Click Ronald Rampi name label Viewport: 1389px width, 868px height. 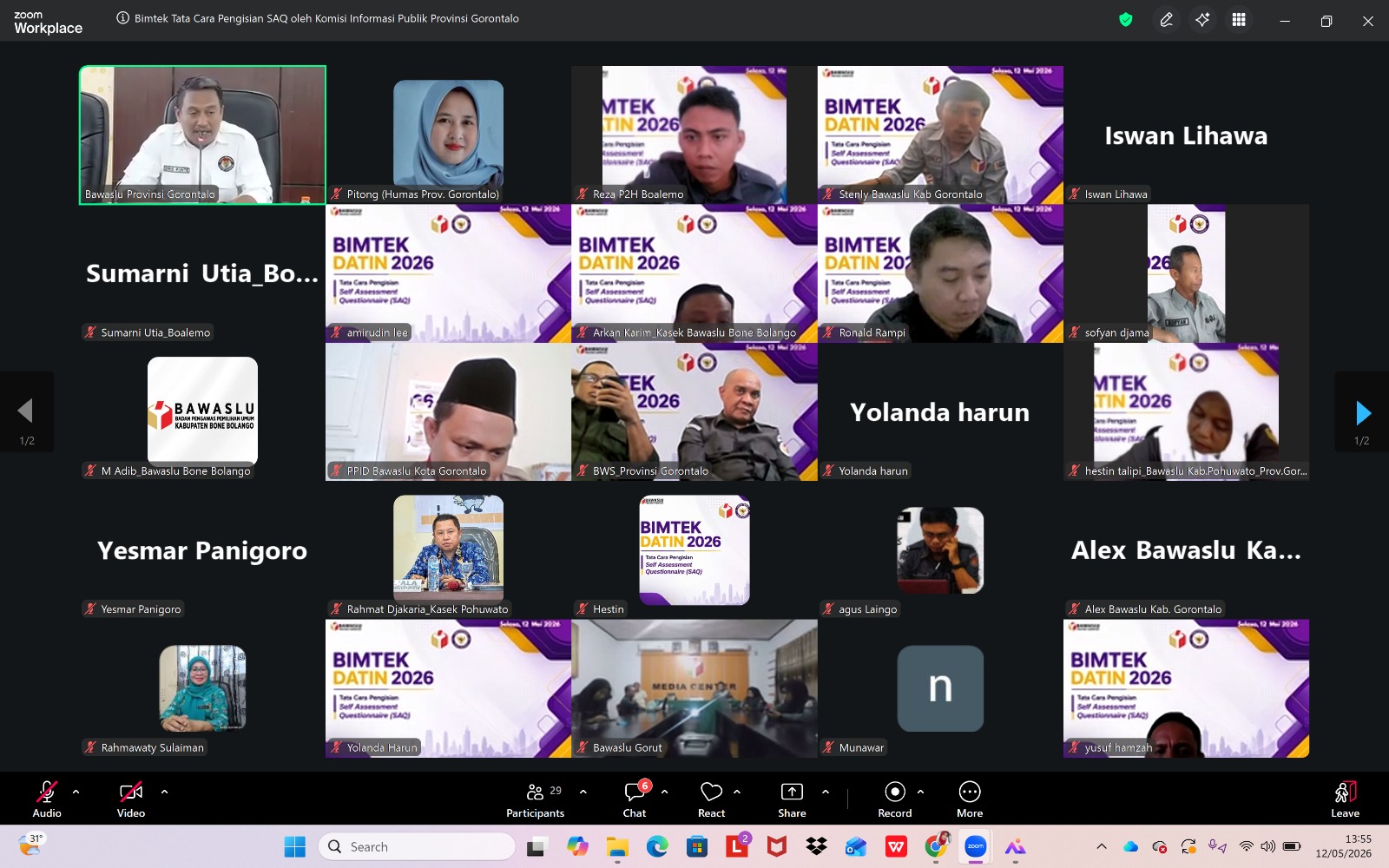(x=872, y=332)
